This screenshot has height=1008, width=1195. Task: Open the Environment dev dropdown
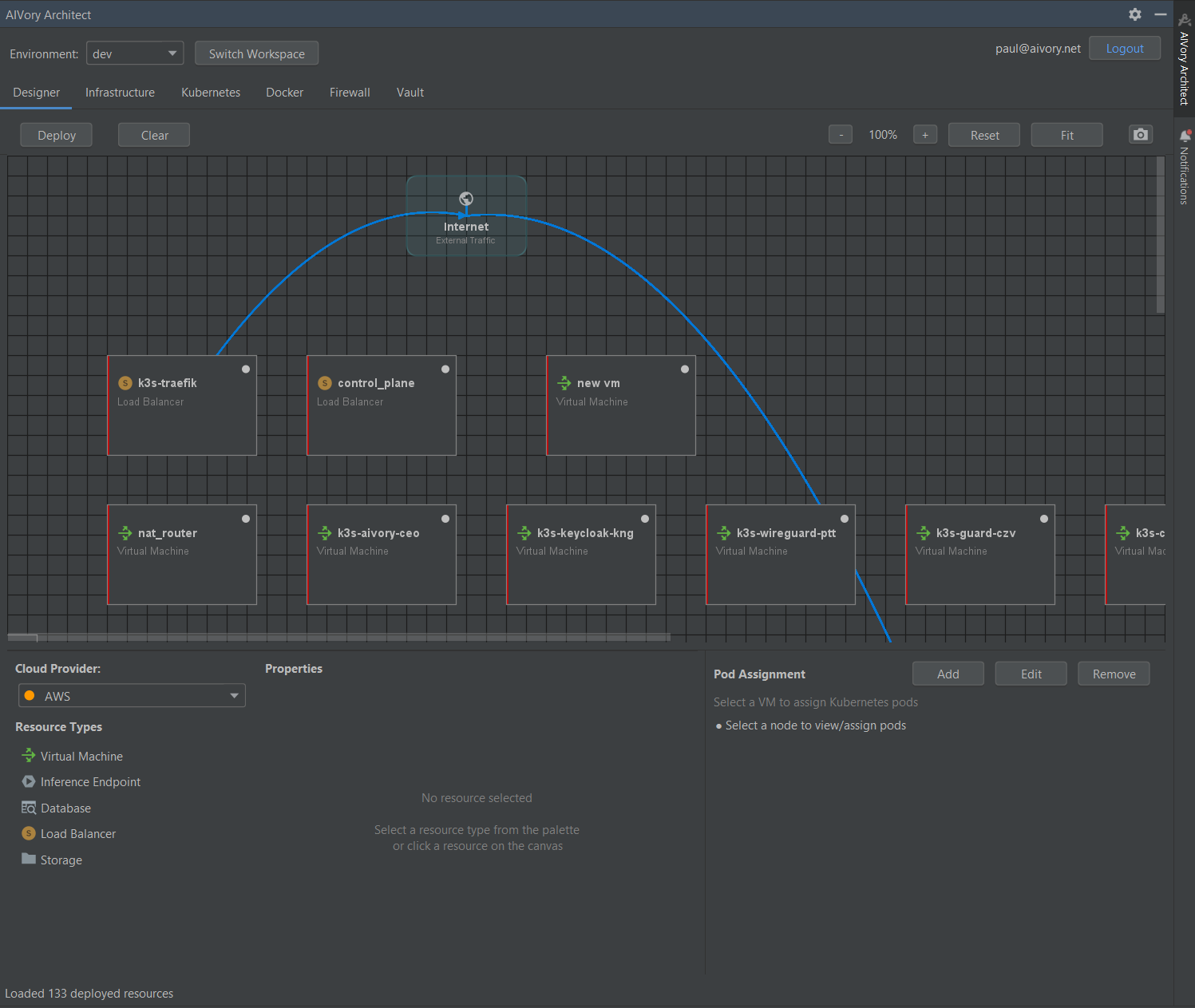coord(135,53)
